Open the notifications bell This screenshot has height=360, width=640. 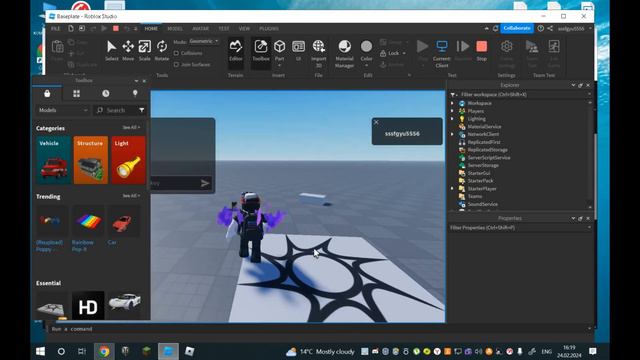496,28
